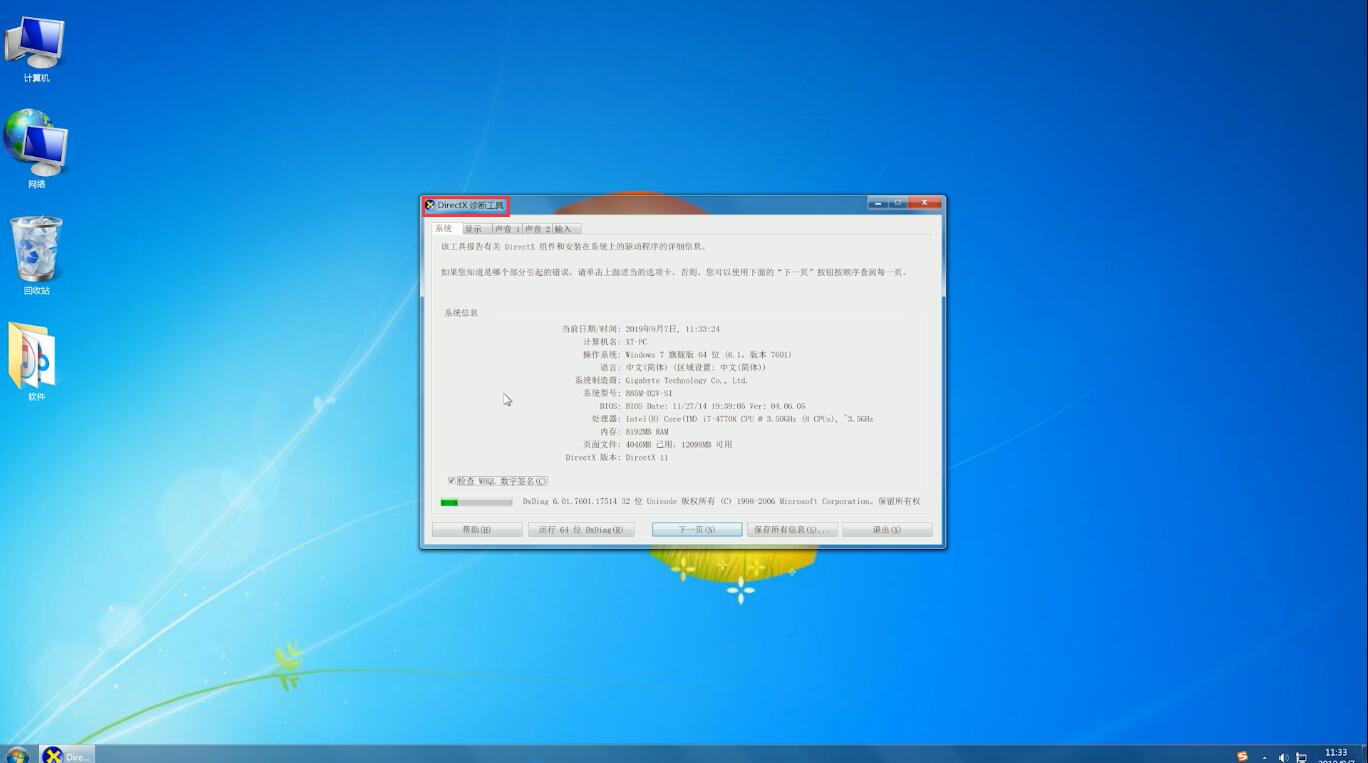This screenshot has height=763, width=1368.
Task: Click the Windows 7 旗舰版 64 位 line
Action: coord(709,355)
